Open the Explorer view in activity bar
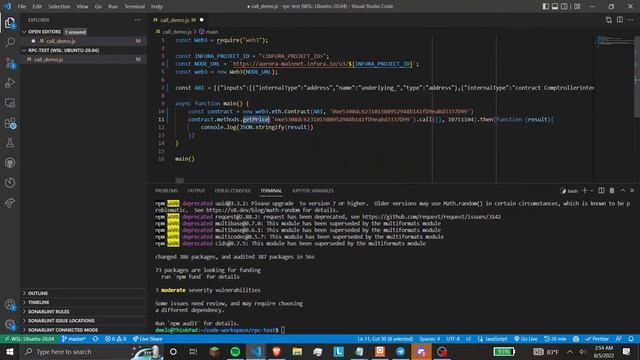The image size is (640, 360). tap(10, 23)
